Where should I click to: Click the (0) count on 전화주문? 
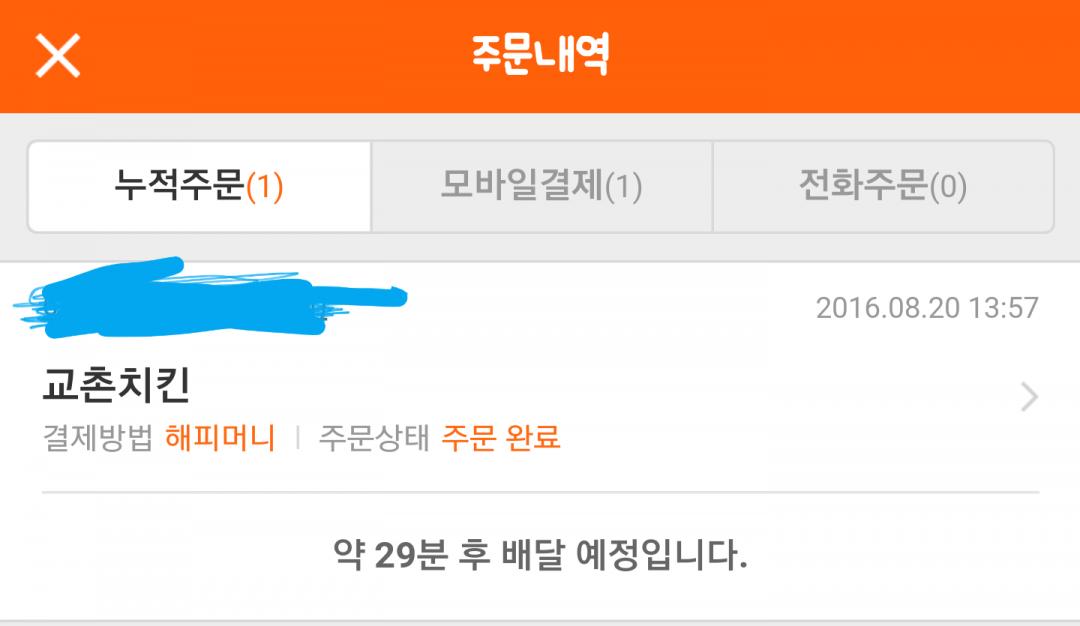(x=948, y=187)
